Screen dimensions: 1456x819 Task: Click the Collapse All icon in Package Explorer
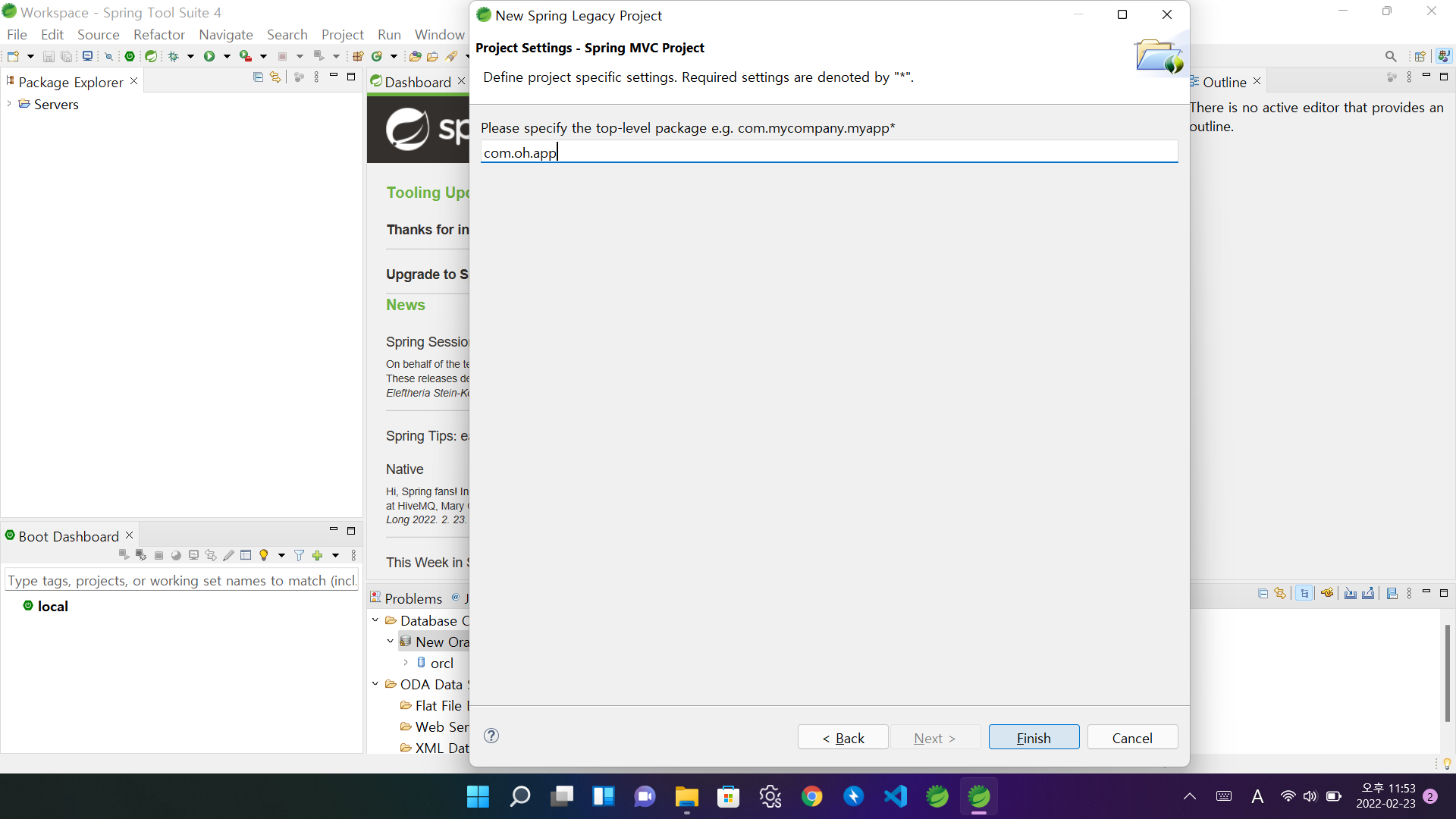click(x=258, y=77)
